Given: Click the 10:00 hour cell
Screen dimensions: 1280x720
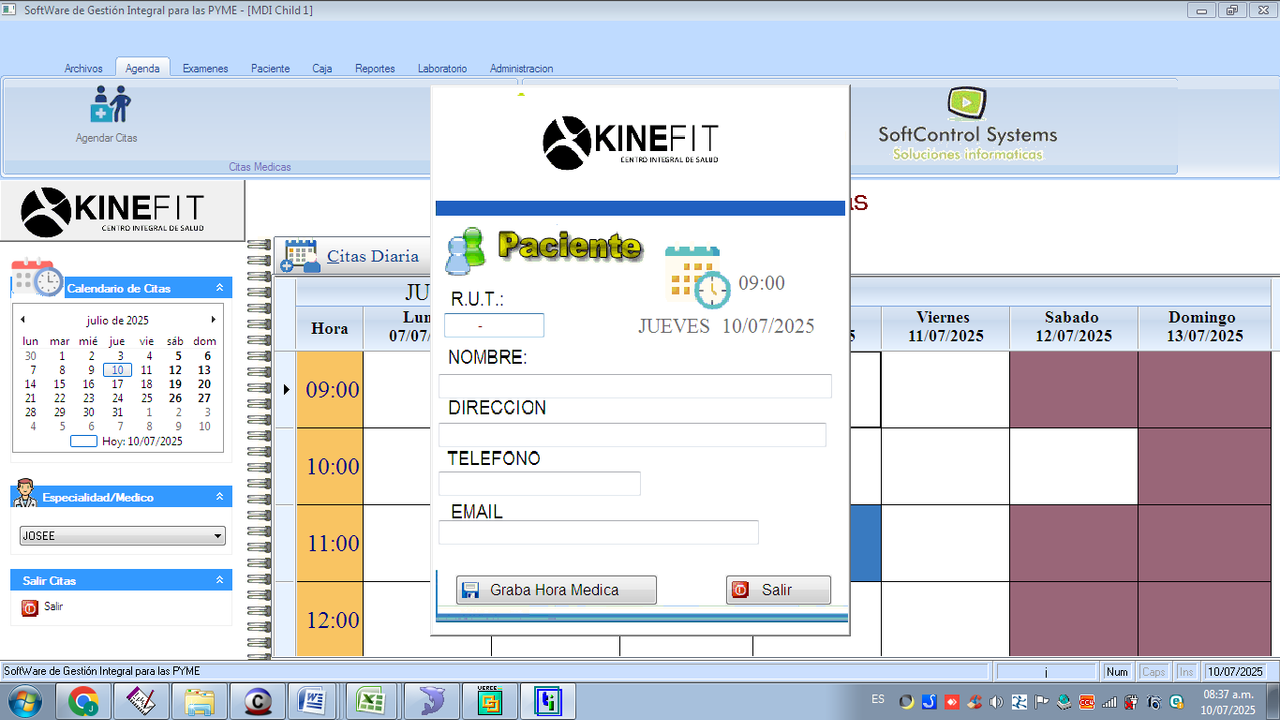Looking at the screenshot, I should coord(330,466).
